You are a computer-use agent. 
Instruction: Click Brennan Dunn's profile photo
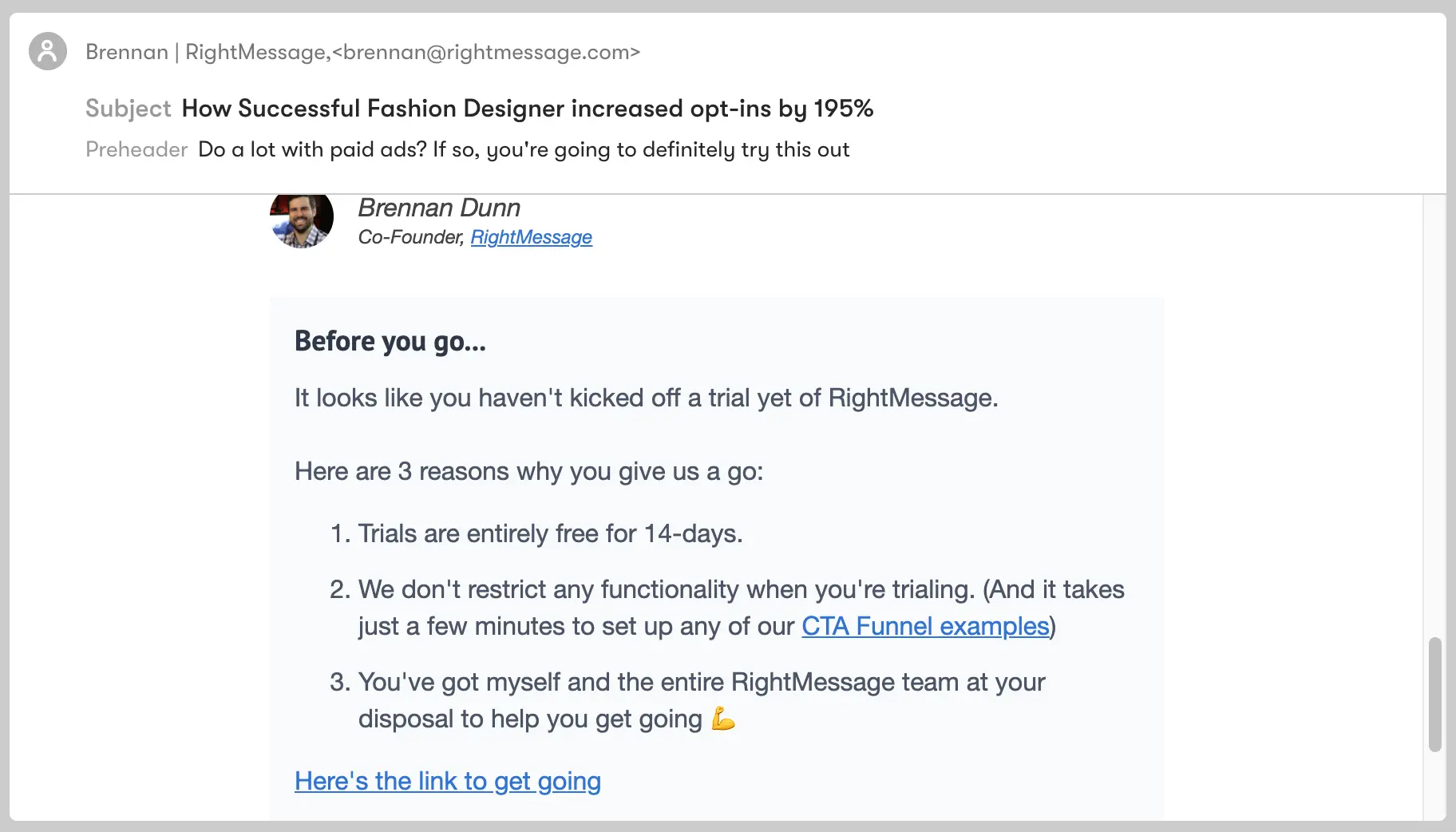click(x=302, y=218)
